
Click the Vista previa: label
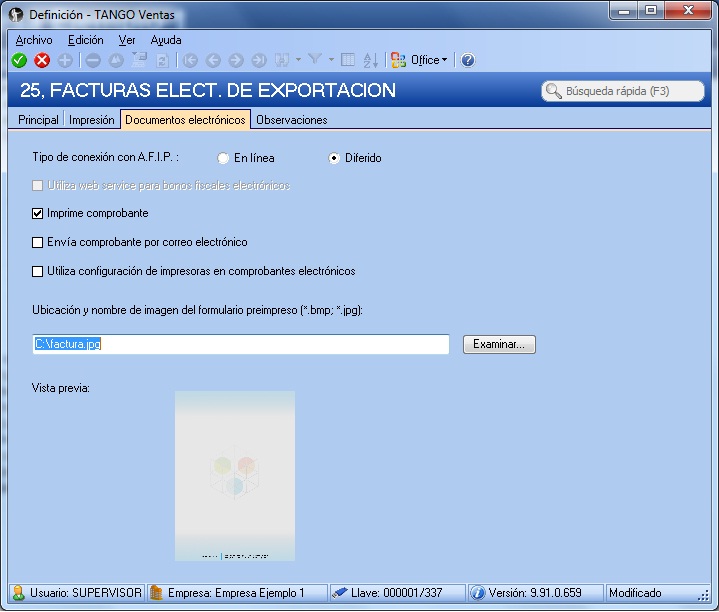pyautogui.click(x=61, y=388)
